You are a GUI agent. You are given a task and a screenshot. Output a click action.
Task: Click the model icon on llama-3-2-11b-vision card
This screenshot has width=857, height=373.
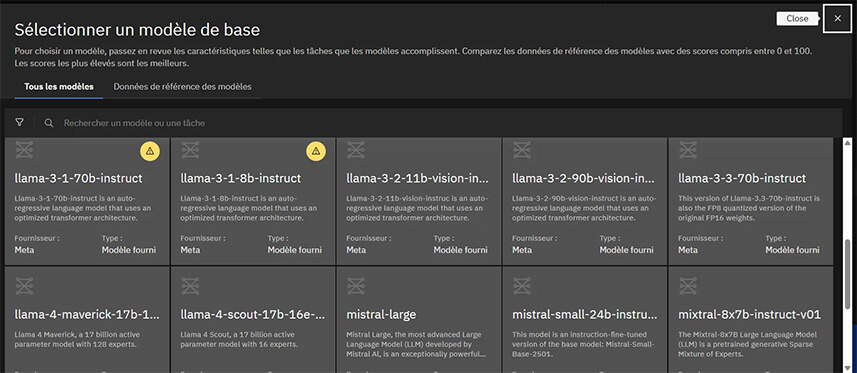point(356,150)
